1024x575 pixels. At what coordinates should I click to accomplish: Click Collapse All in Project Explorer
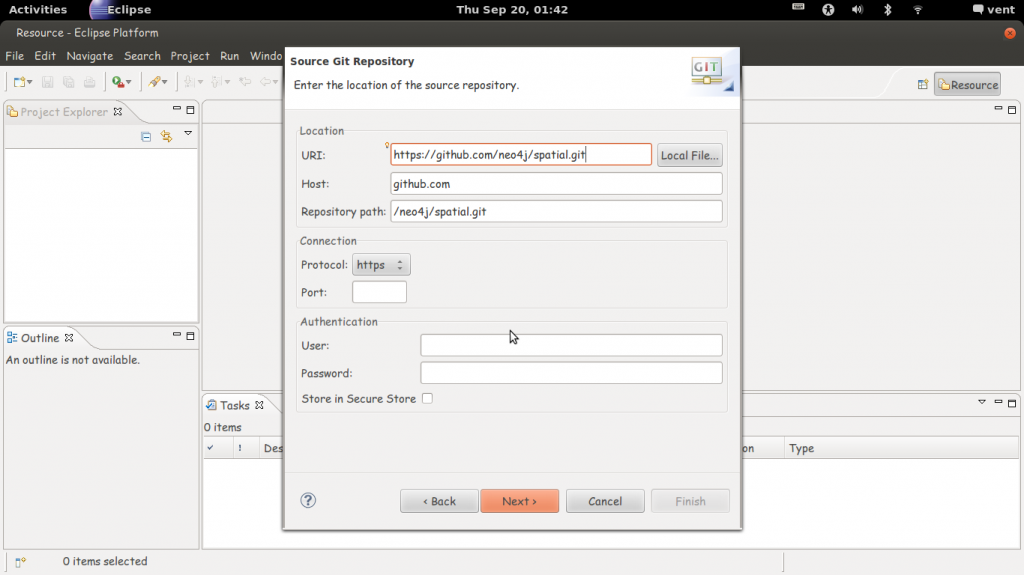click(x=146, y=137)
